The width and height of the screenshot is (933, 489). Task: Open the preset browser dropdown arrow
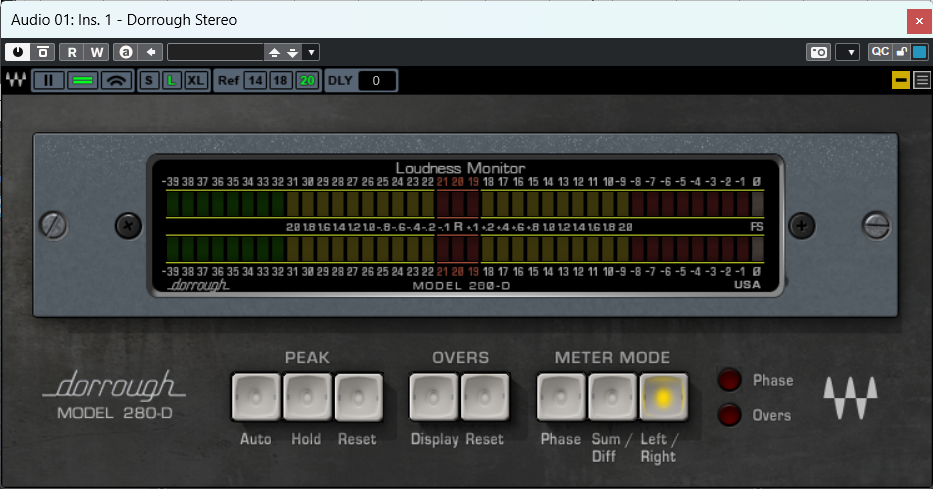point(311,52)
